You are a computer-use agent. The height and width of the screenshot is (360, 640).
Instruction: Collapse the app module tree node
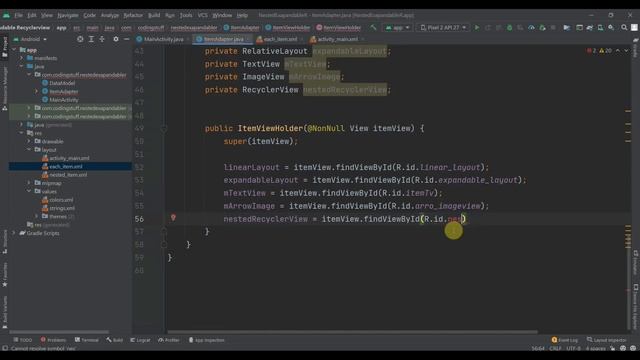tap(15, 50)
